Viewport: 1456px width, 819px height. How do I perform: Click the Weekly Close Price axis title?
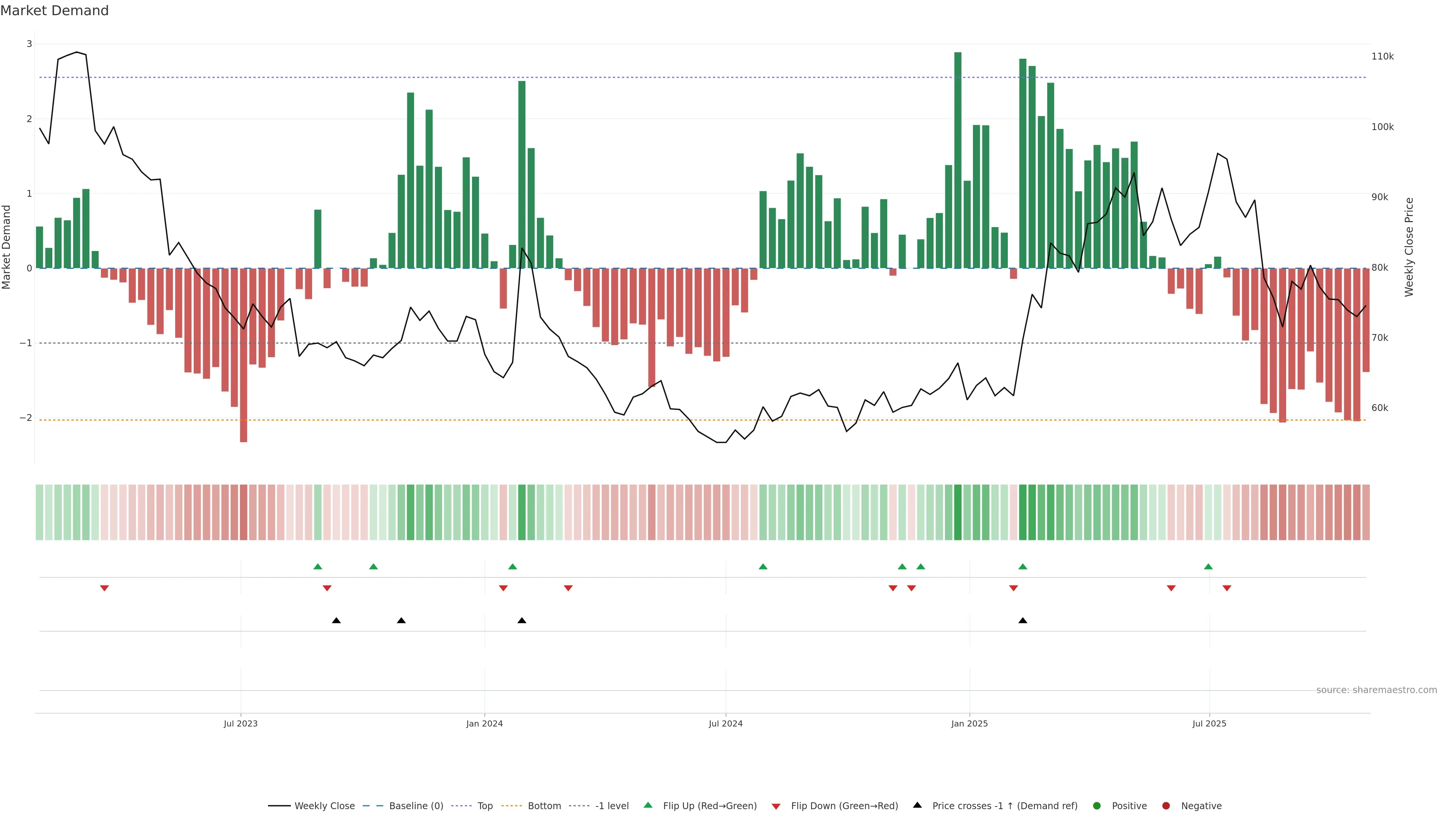click(1409, 247)
